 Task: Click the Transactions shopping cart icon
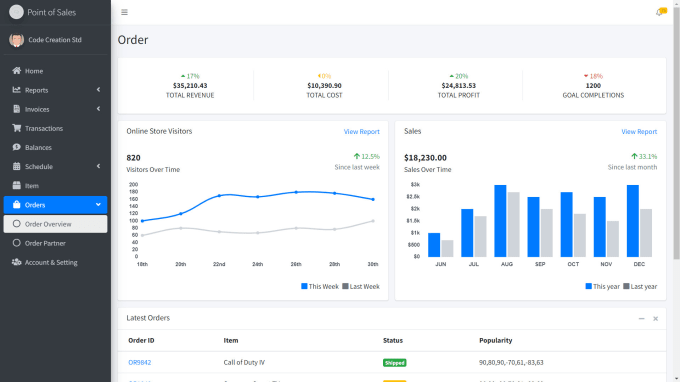(x=16, y=128)
